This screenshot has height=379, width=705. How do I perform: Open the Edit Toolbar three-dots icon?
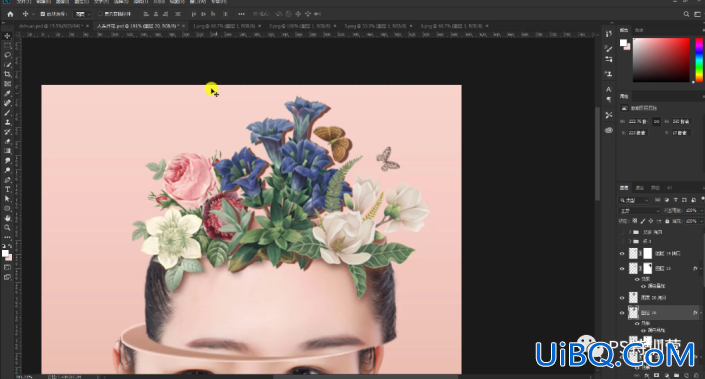7,237
